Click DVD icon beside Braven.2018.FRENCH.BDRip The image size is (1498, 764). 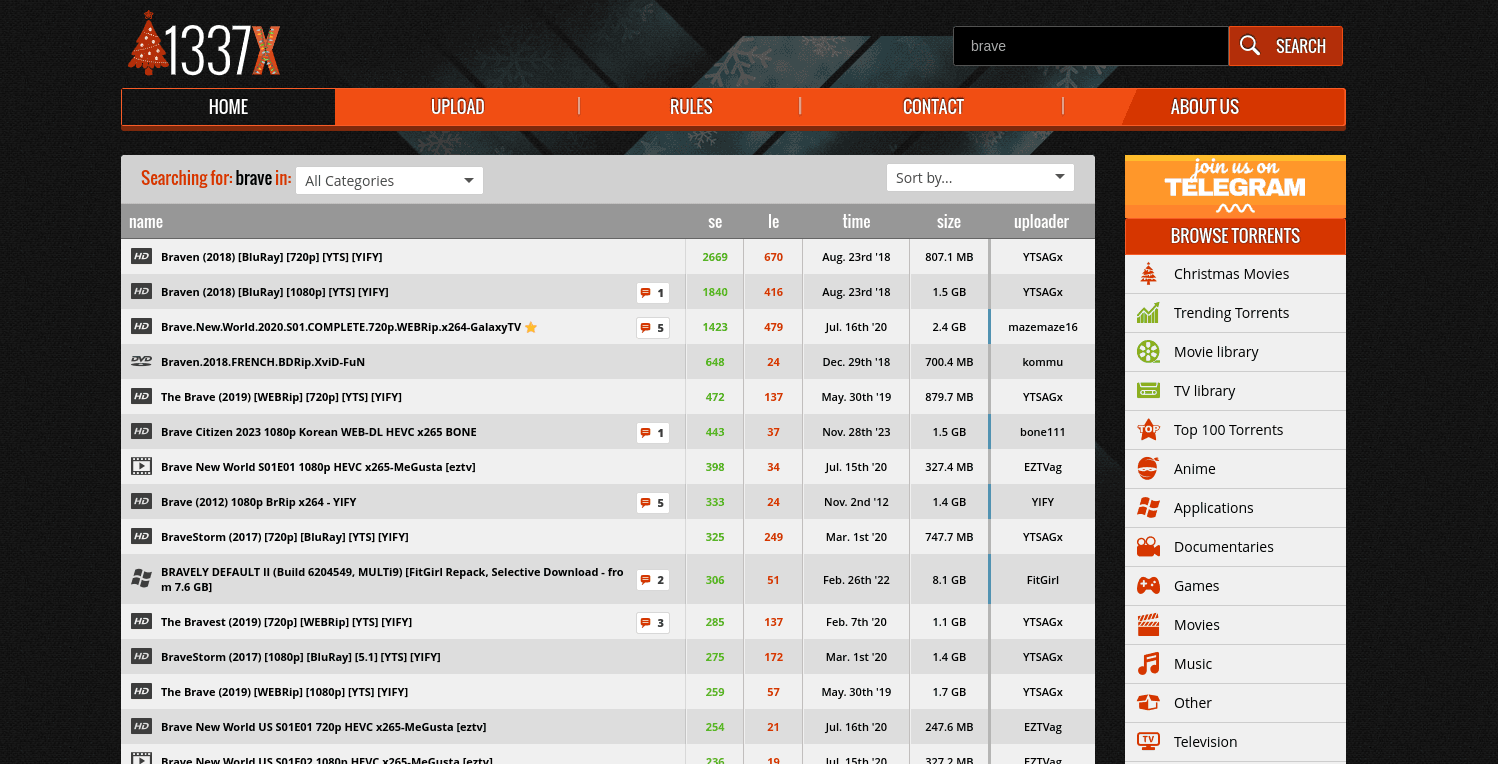pos(141,362)
